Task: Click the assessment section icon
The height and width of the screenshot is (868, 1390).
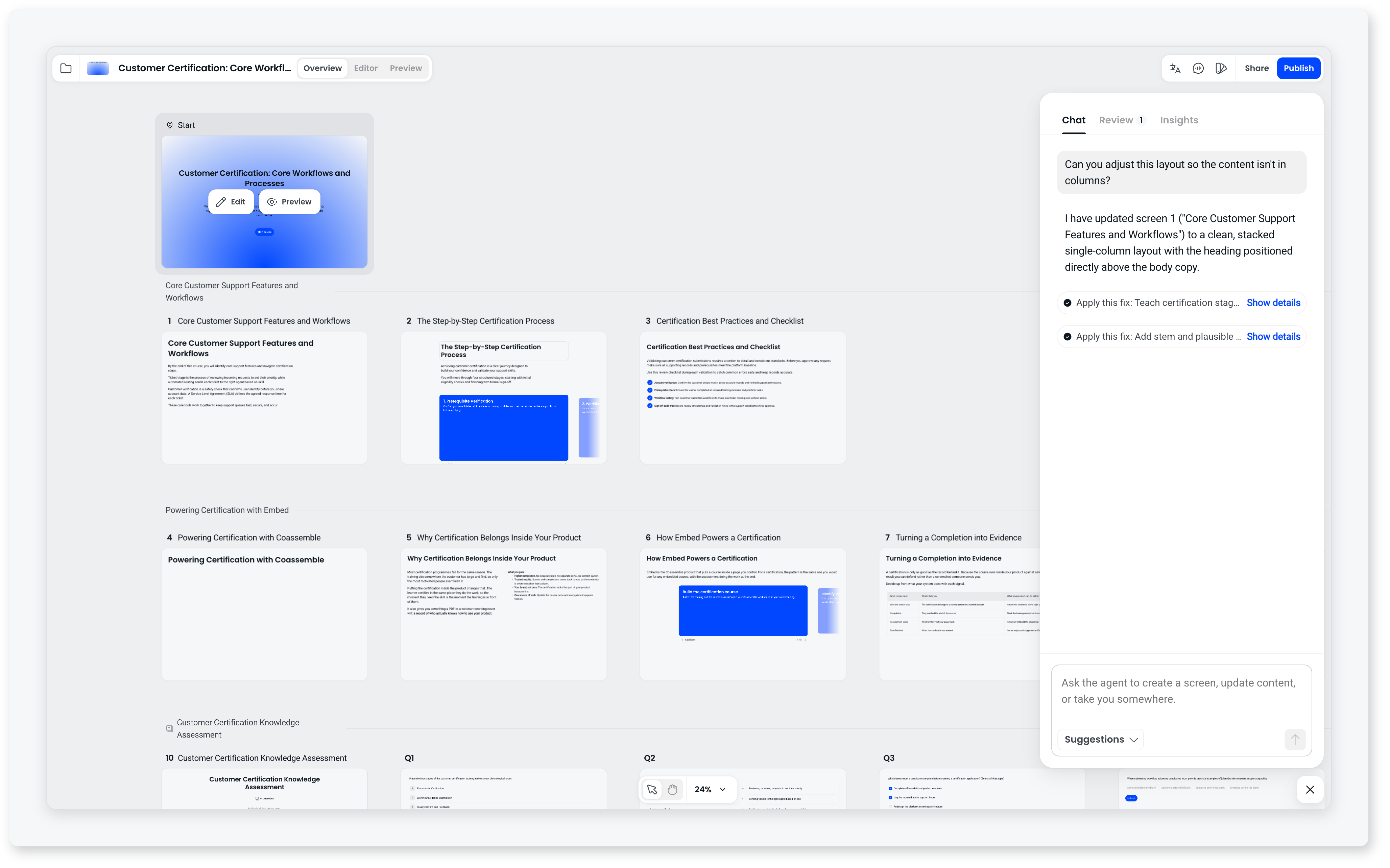Action: pyautogui.click(x=169, y=728)
